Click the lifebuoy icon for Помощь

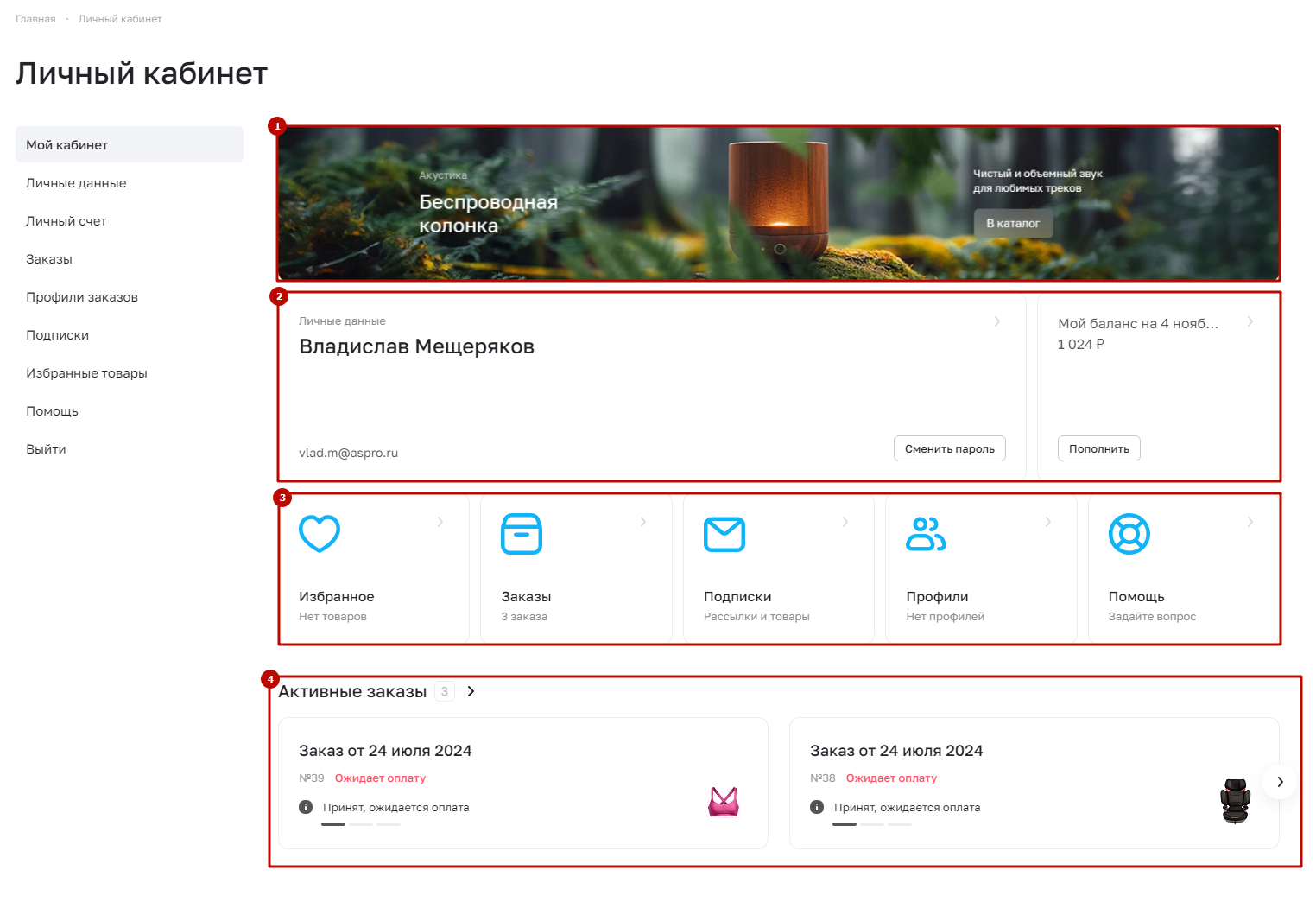pyautogui.click(x=1129, y=533)
